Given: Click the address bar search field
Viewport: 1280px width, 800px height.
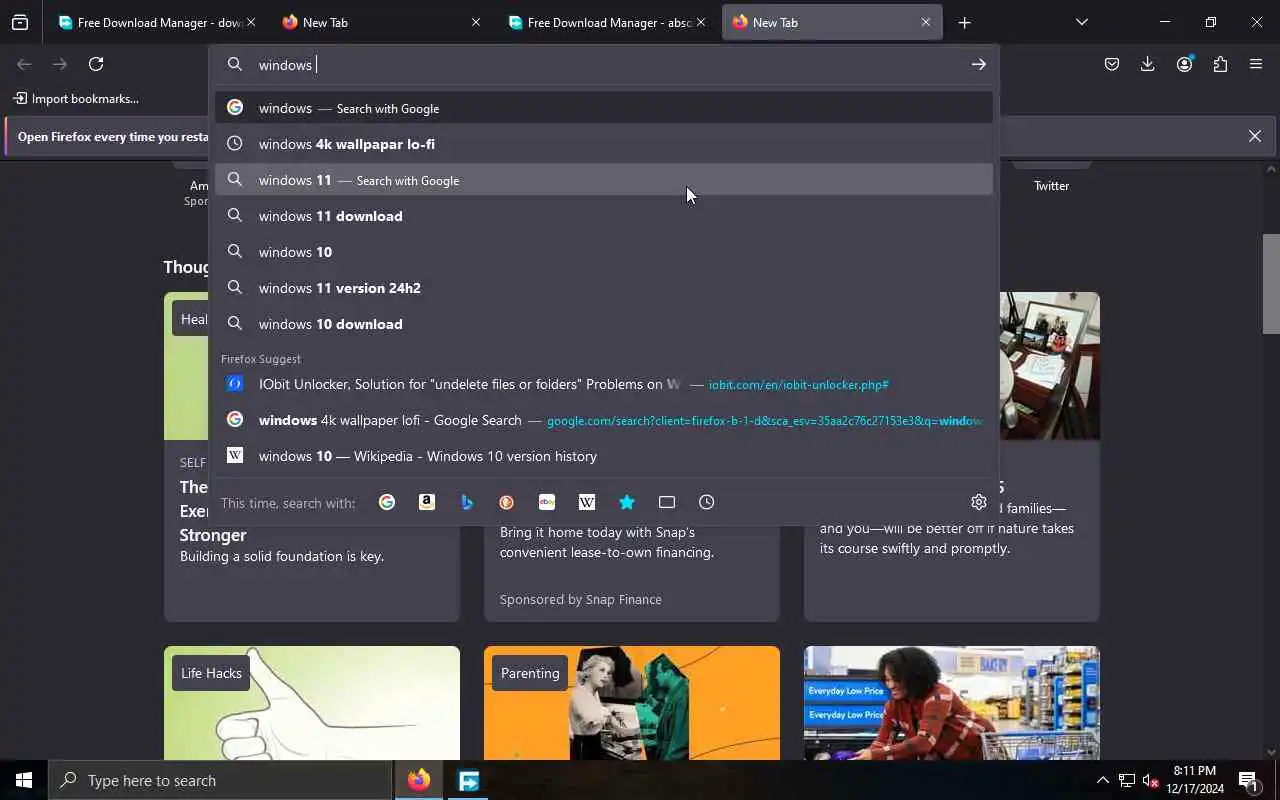Looking at the screenshot, I should click(x=605, y=64).
